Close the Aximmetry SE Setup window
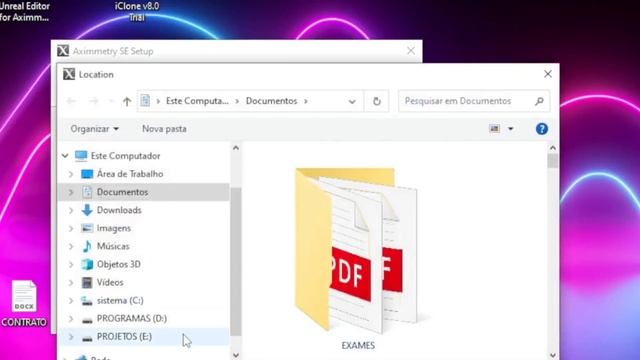This screenshot has height=360, width=640. [411, 51]
